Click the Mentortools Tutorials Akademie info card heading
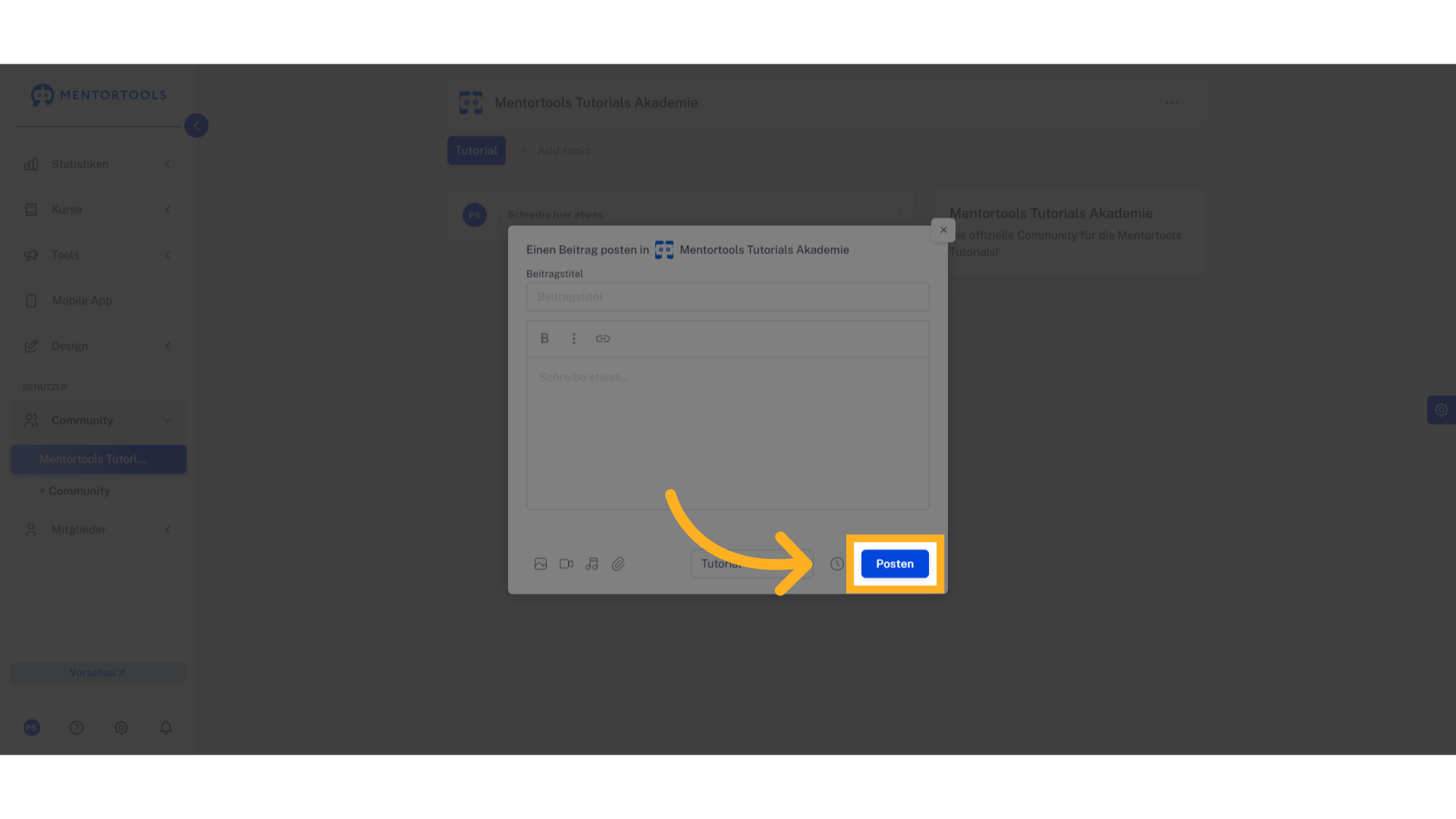Viewport: 1456px width, 819px height. click(x=1051, y=214)
